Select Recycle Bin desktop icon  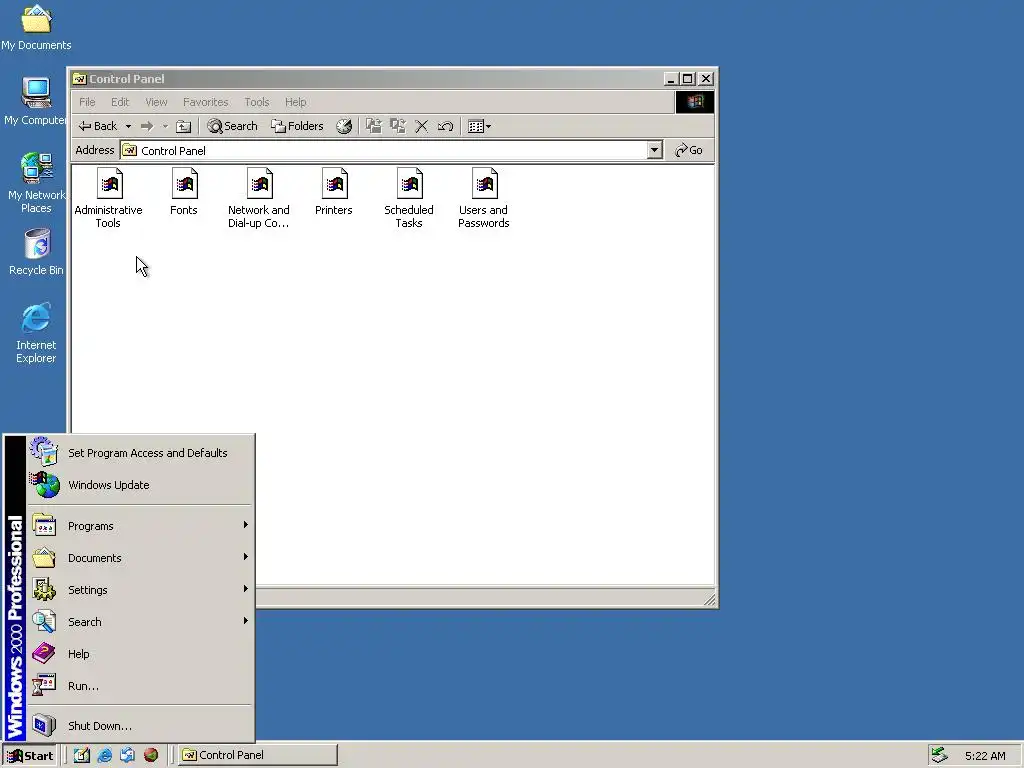tap(36, 251)
